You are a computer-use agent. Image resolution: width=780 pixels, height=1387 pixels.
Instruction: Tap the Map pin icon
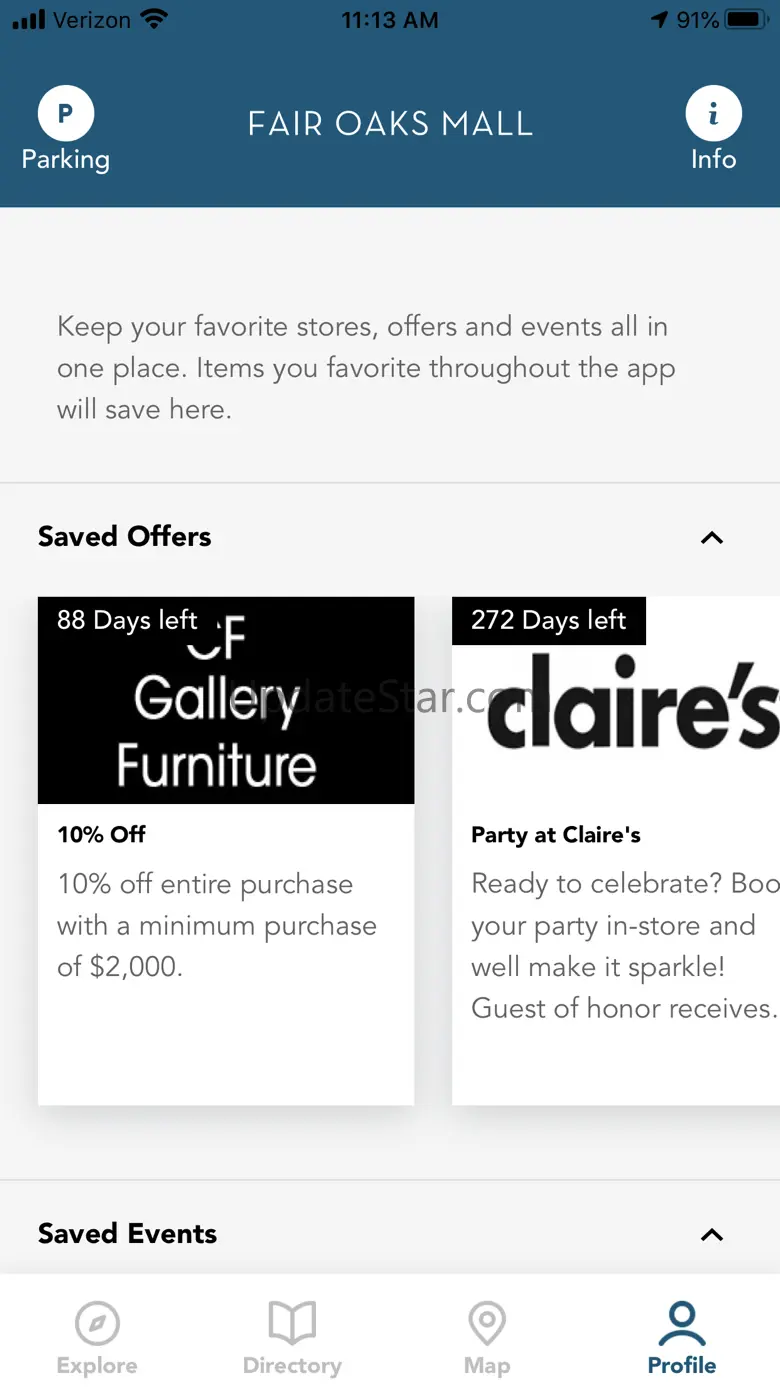487,1324
